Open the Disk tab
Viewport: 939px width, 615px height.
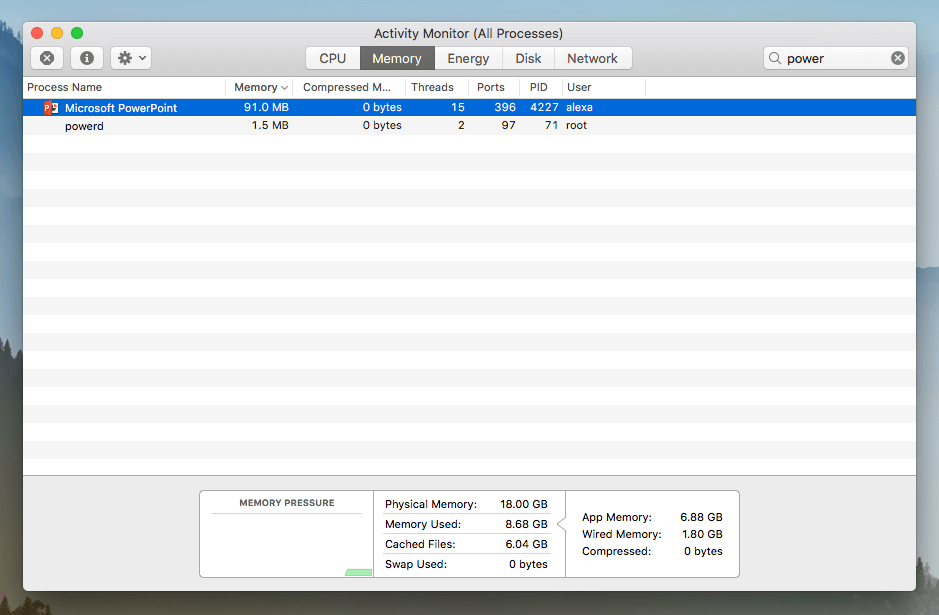pos(528,58)
